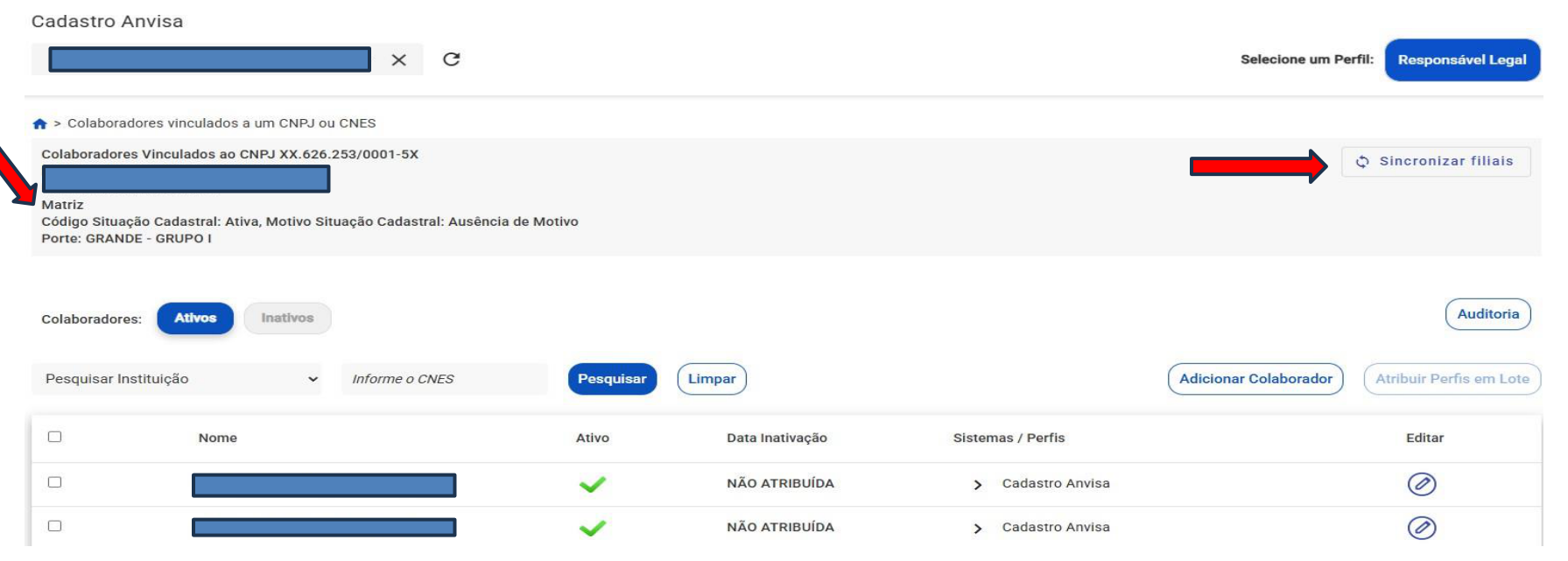
Task: Open the Auditoria page
Action: 1487,314
